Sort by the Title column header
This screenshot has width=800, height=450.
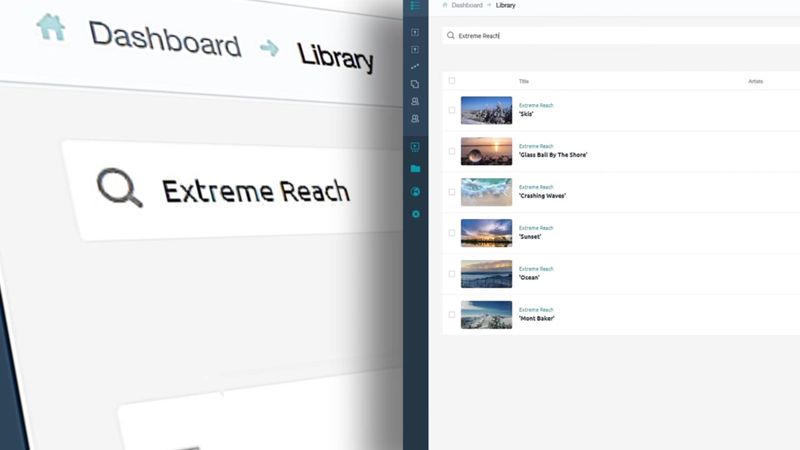tap(523, 81)
